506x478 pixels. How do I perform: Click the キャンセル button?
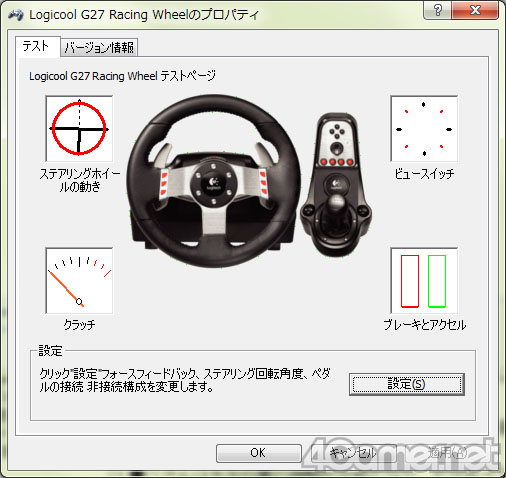(353, 453)
